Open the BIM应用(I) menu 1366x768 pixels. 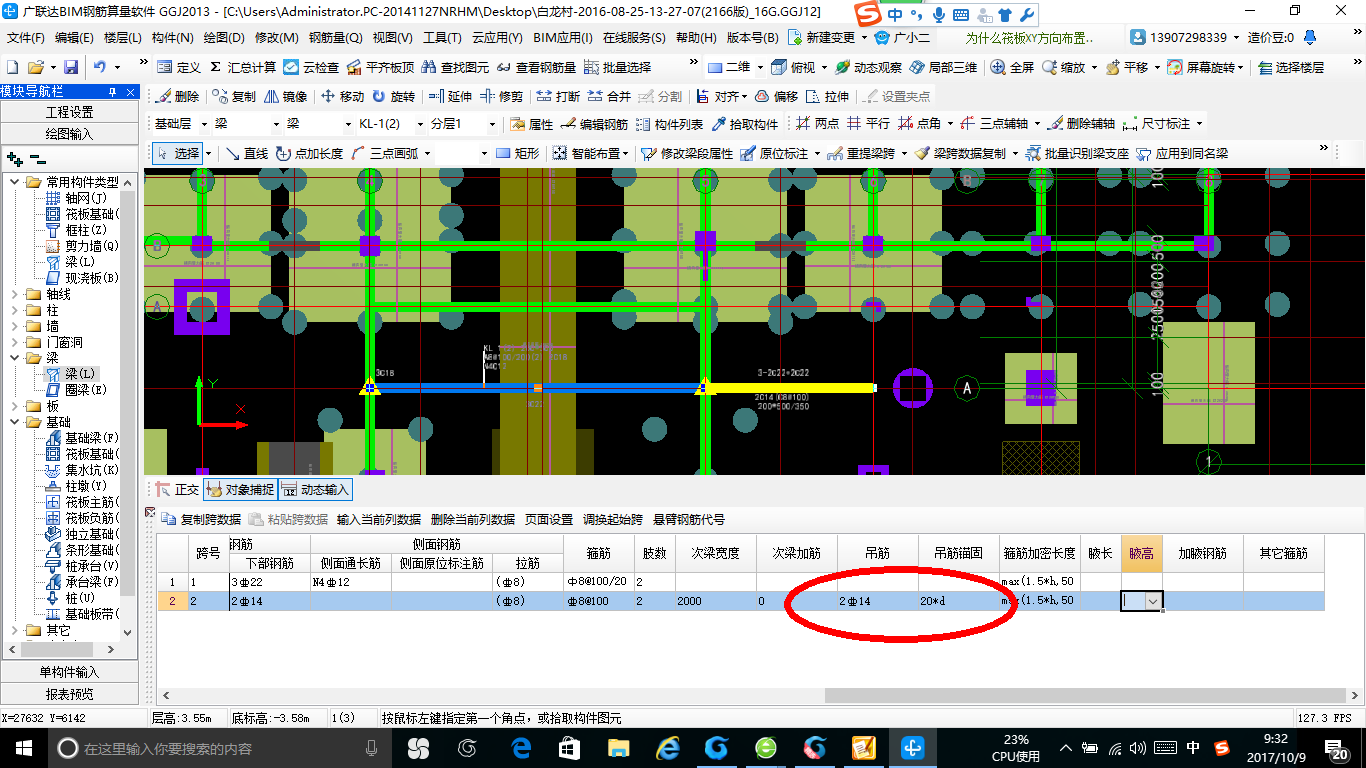coord(562,38)
